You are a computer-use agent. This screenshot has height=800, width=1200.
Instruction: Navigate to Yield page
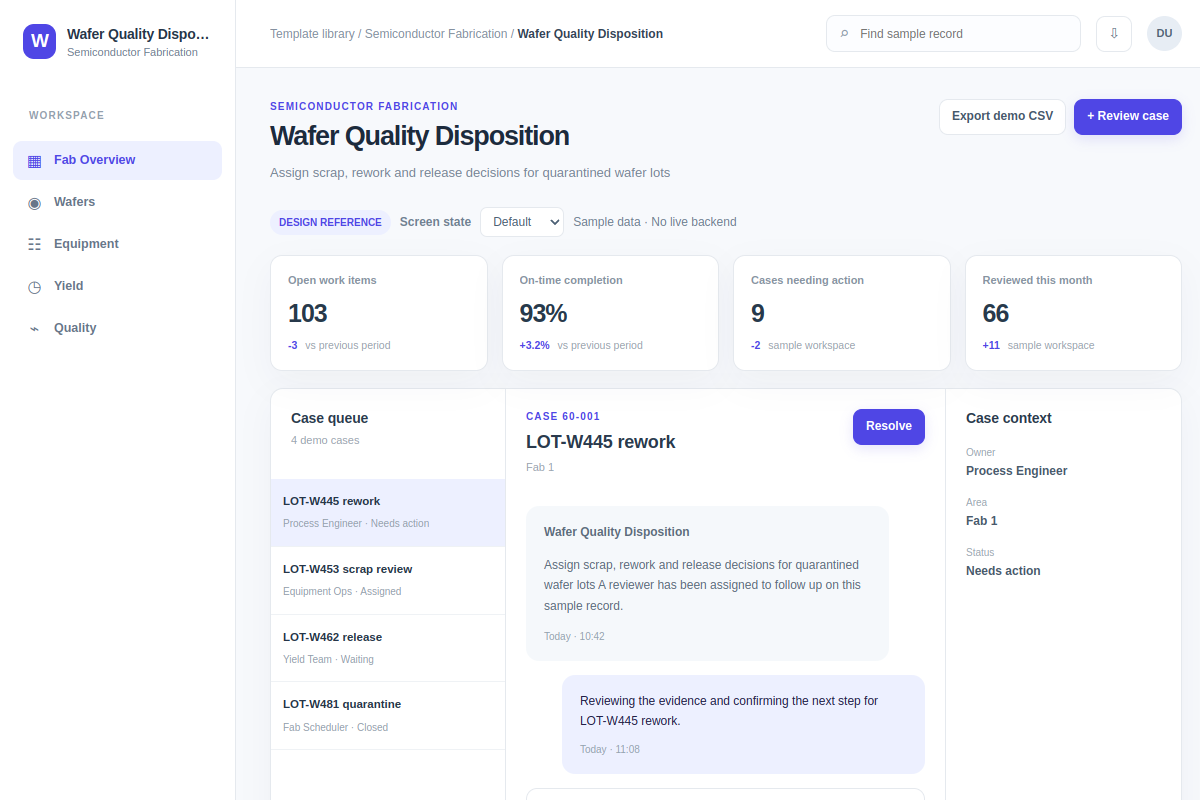pyautogui.click(x=117, y=286)
